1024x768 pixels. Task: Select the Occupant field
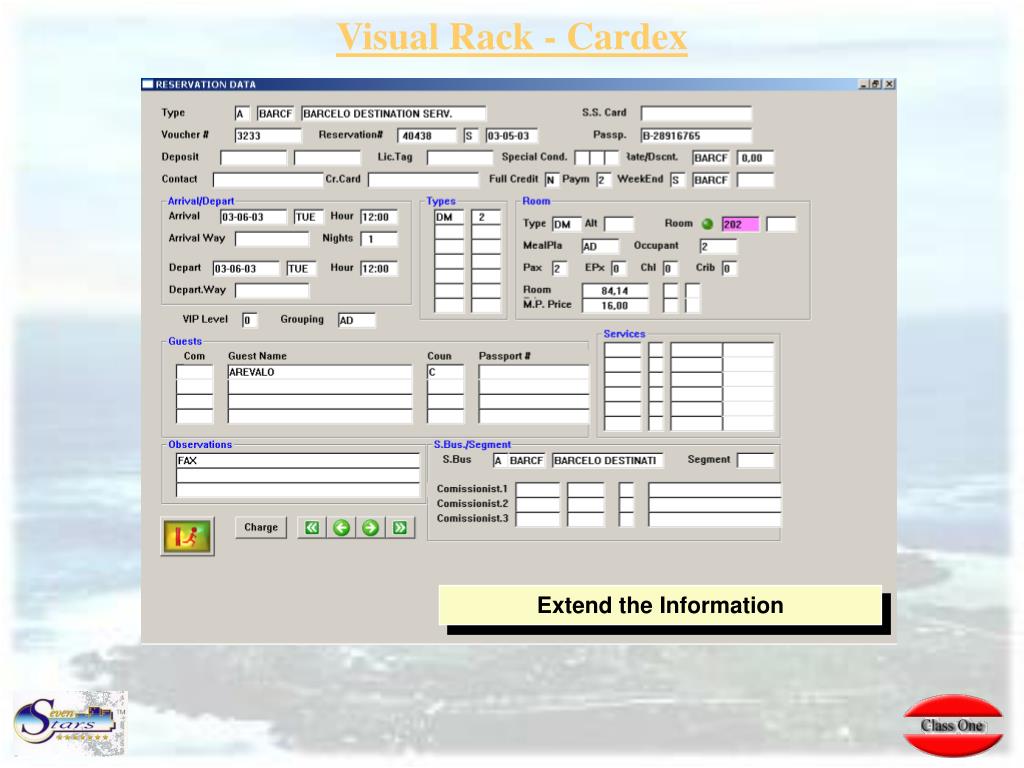click(x=718, y=246)
